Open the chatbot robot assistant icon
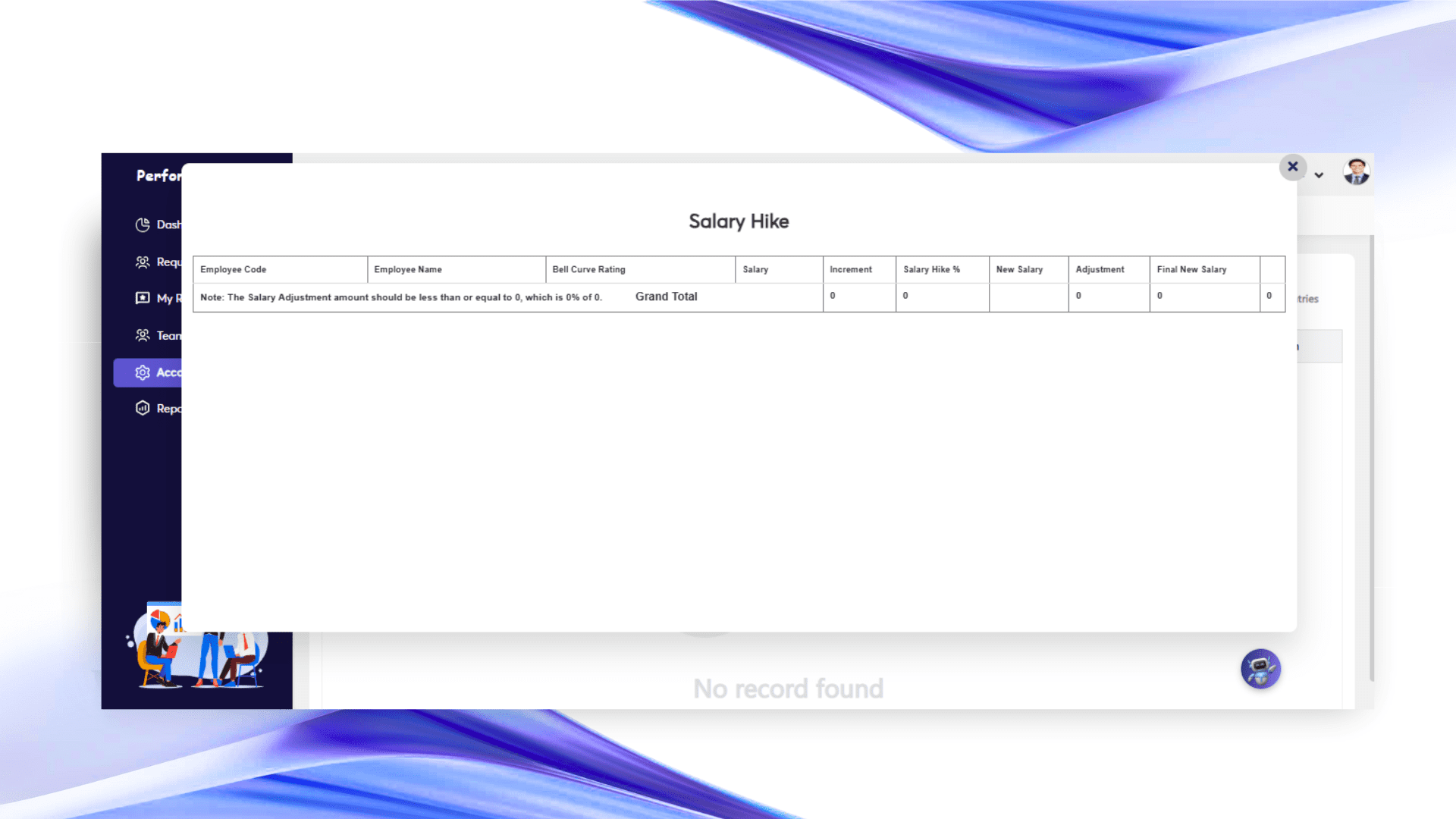This screenshot has height=819, width=1456. (1260, 669)
